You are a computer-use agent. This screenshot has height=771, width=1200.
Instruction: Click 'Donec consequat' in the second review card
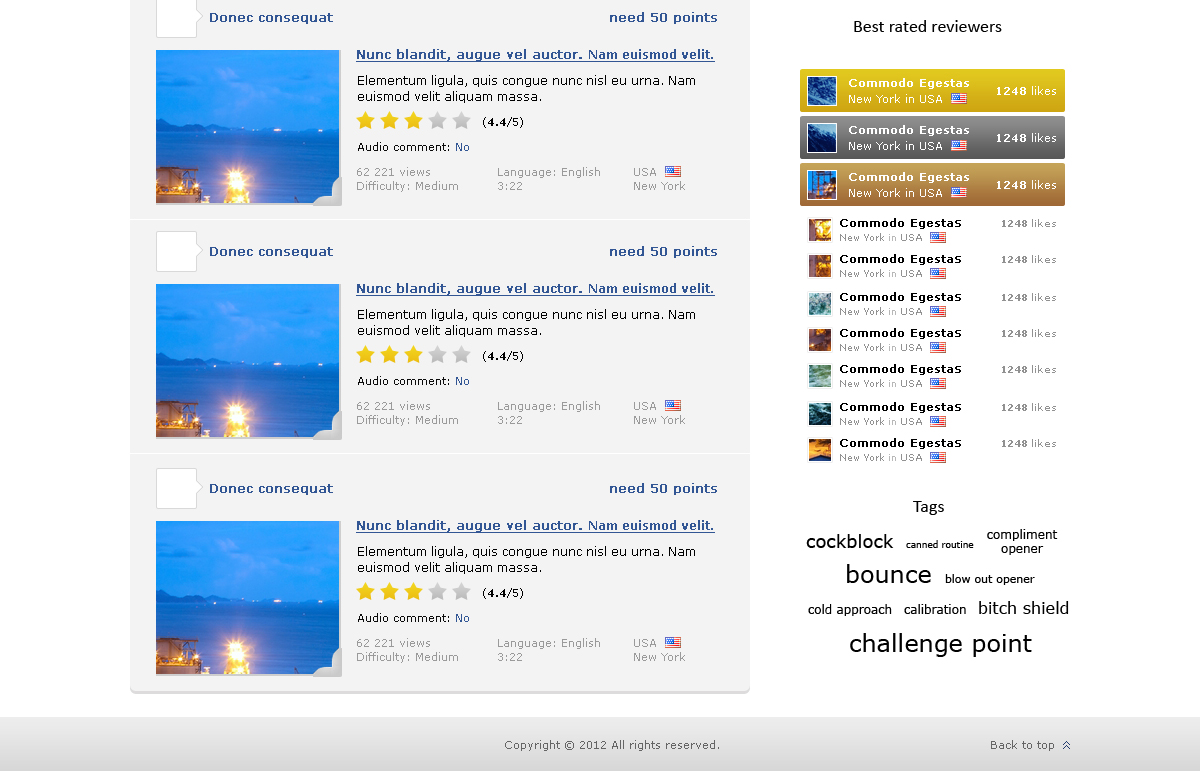pos(271,252)
